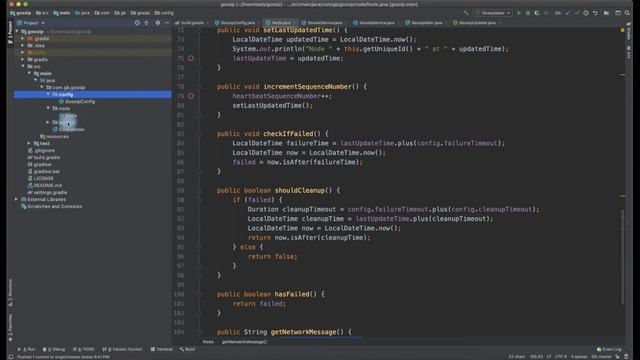Open build.gradle in project tree
Image resolution: width=640 pixels, height=360 pixels.
tap(44, 158)
